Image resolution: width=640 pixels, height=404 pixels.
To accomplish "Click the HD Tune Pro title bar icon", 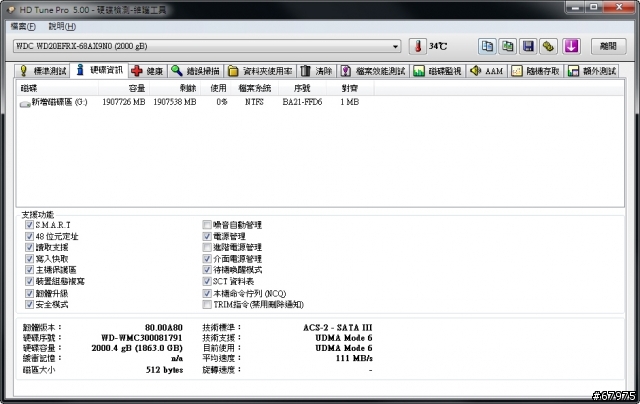I will click(x=11, y=10).
